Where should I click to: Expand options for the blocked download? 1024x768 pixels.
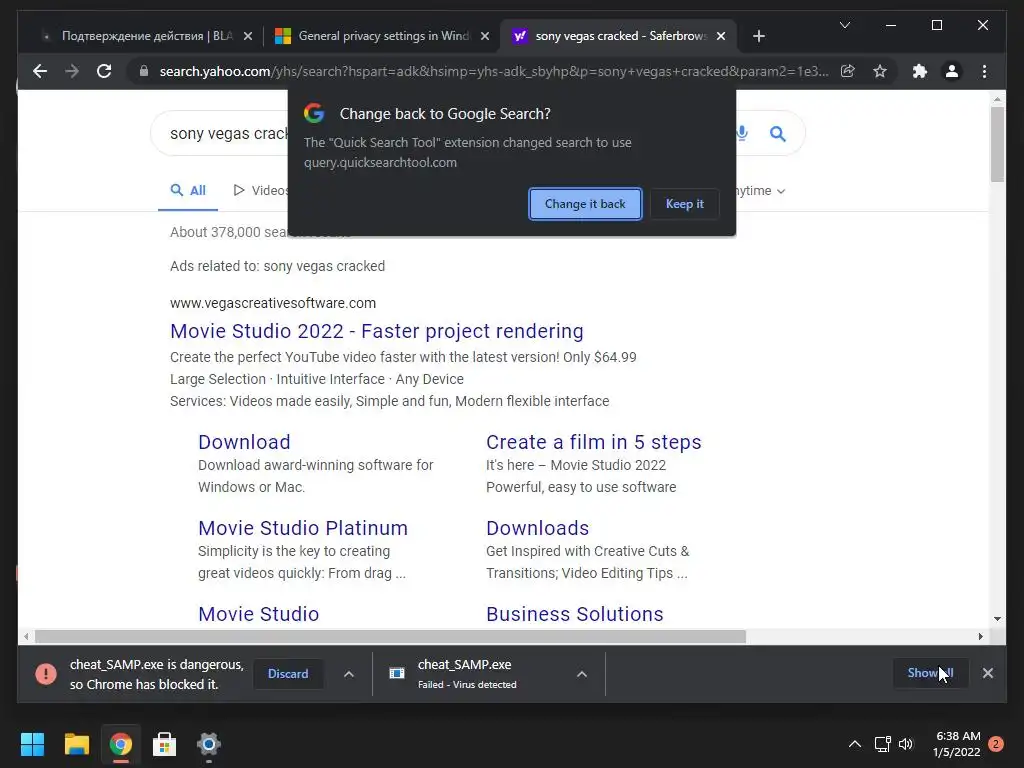pos(349,674)
